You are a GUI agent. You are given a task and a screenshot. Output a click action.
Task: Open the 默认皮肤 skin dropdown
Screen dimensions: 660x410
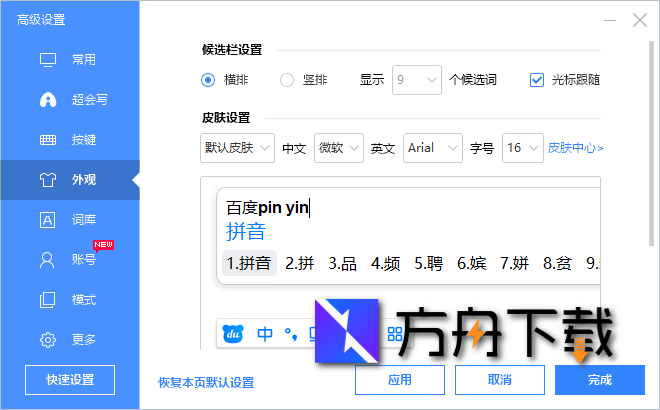coord(237,148)
